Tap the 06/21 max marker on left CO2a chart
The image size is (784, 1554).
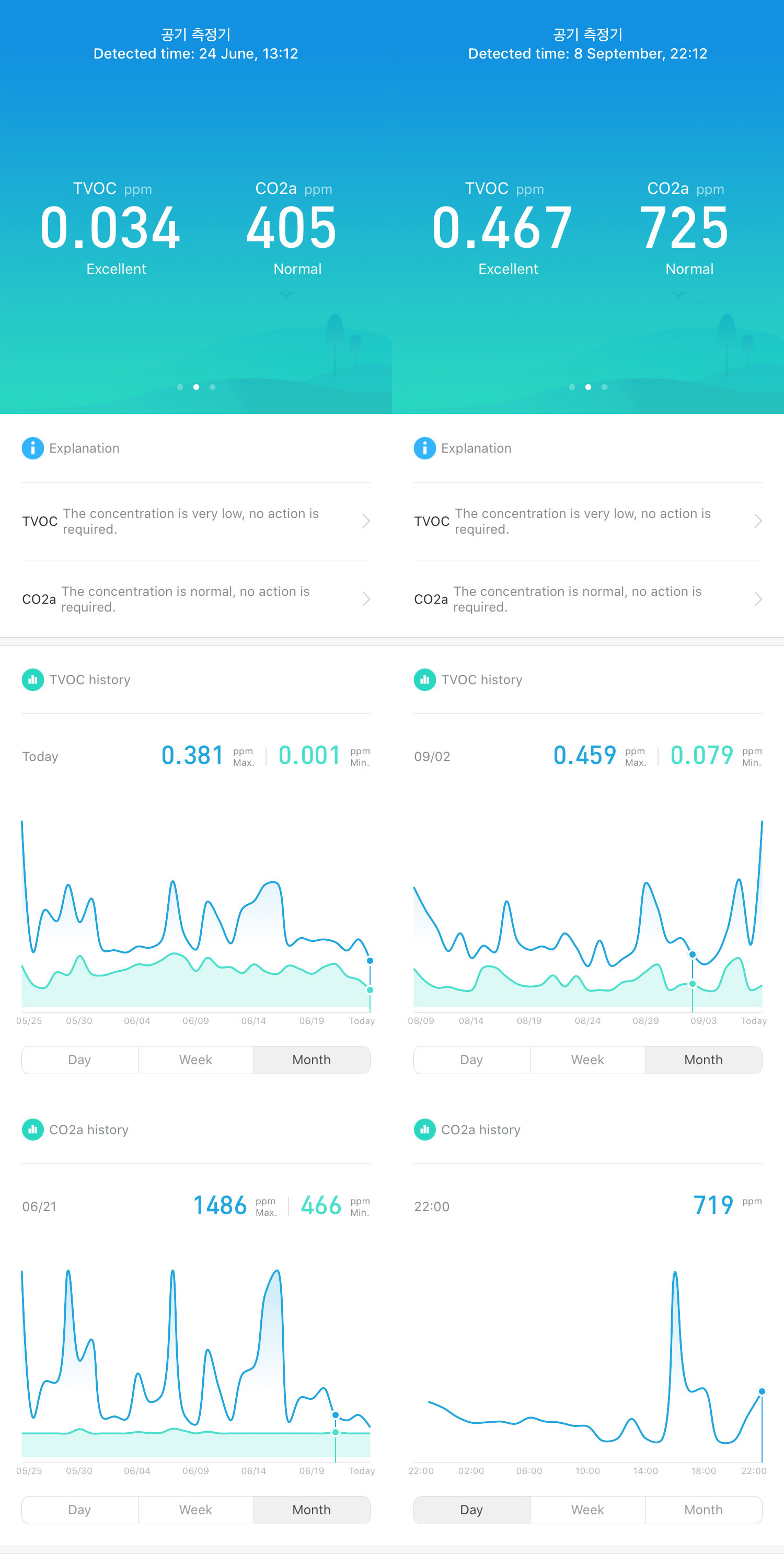coord(336,1414)
